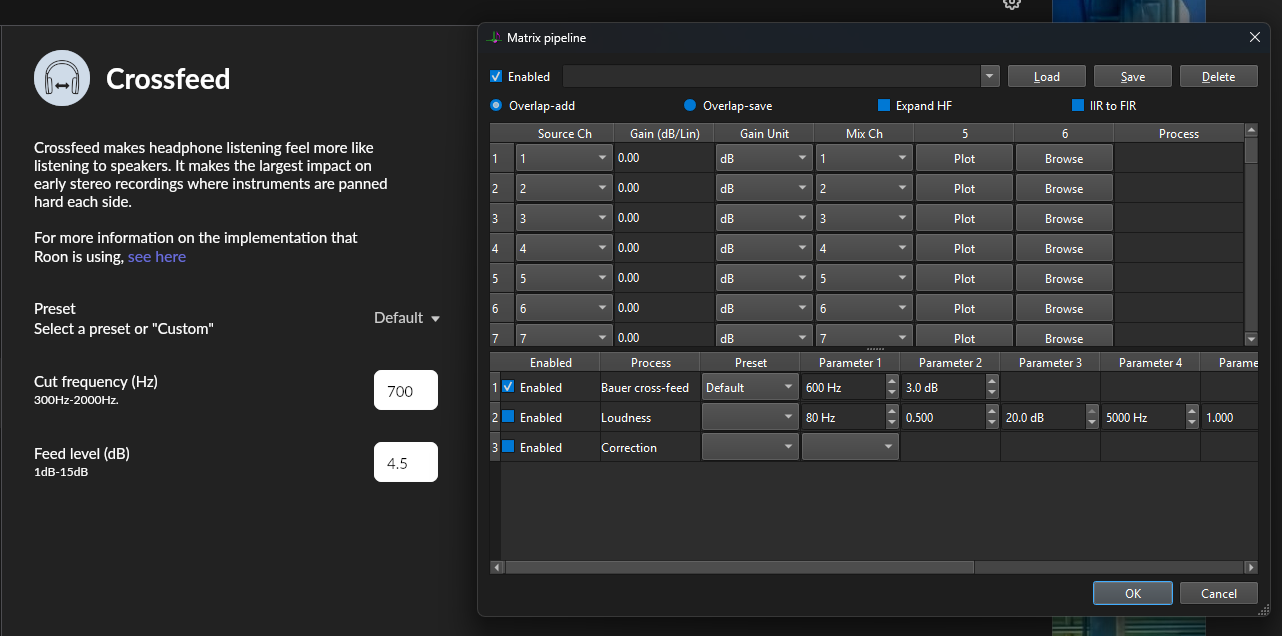Decrease the 3.0 dB parameter with down arrow
This screenshot has width=1282, height=636.
(991, 393)
